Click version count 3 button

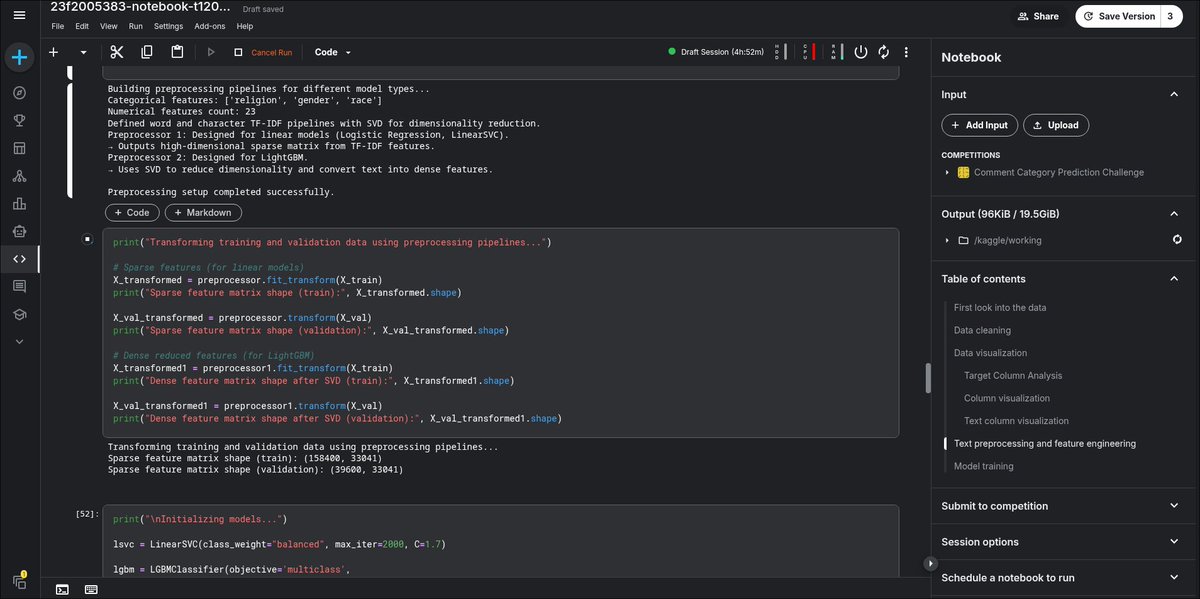[x=1171, y=16]
